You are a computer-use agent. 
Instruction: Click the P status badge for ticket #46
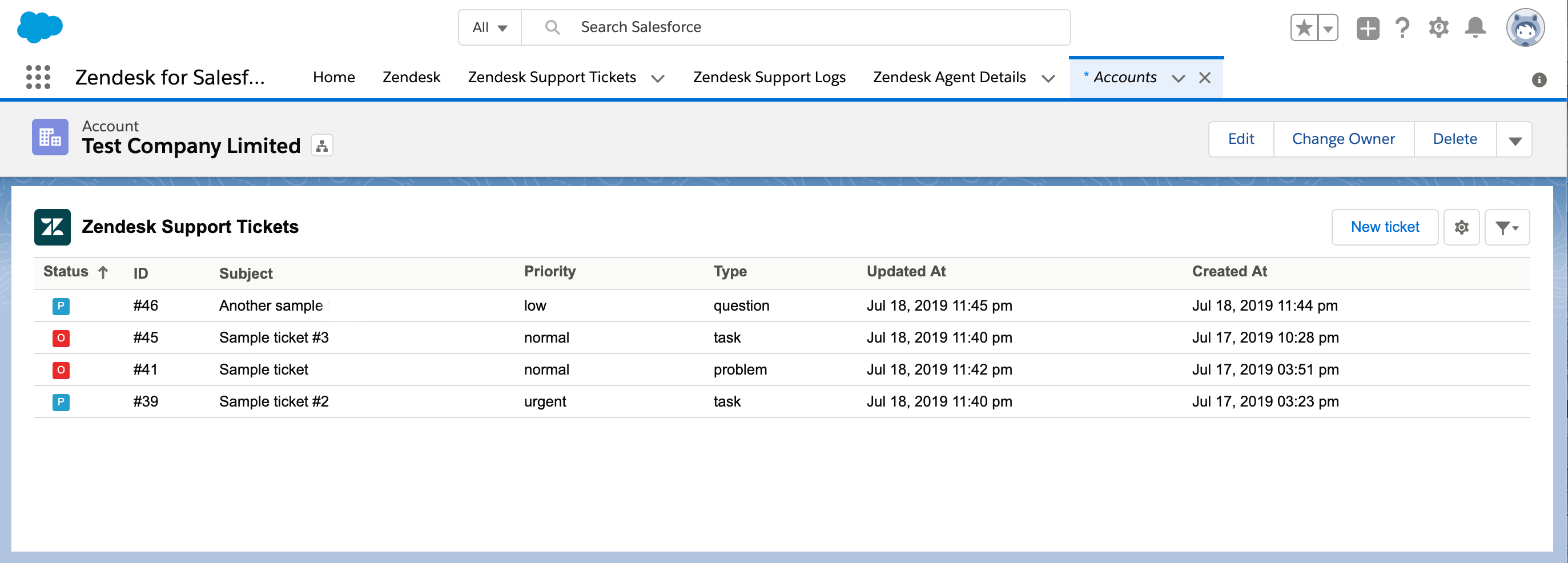coord(61,305)
